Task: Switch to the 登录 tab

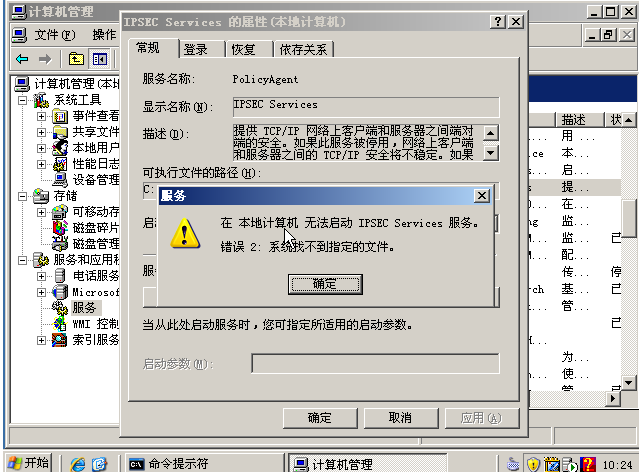Action: click(x=196, y=50)
